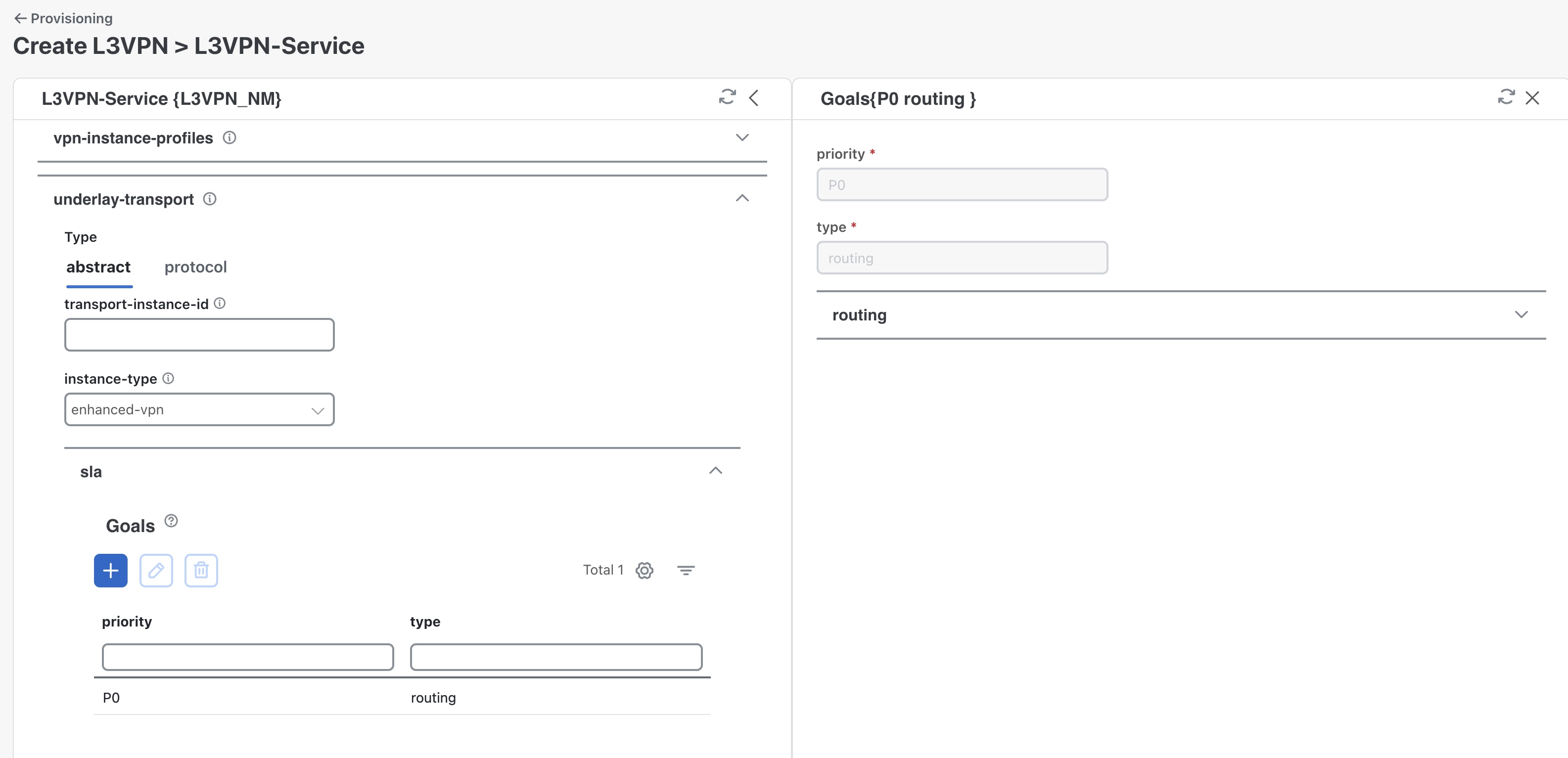The width and height of the screenshot is (1568, 758).
Task: Go back to Provisioning
Action: (x=63, y=18)
